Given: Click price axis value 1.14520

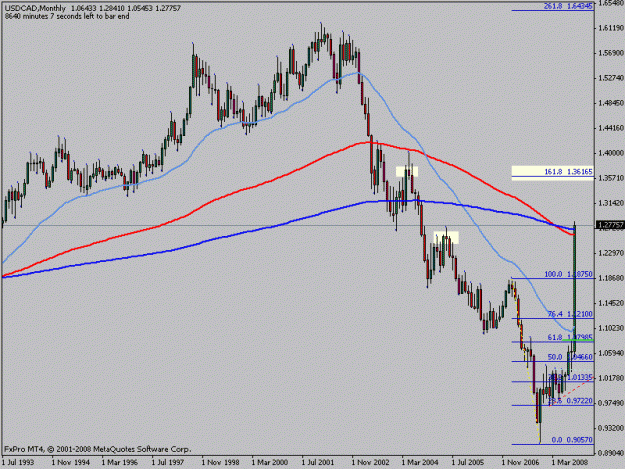Looking at the screenshot, I should pos(611,303).
